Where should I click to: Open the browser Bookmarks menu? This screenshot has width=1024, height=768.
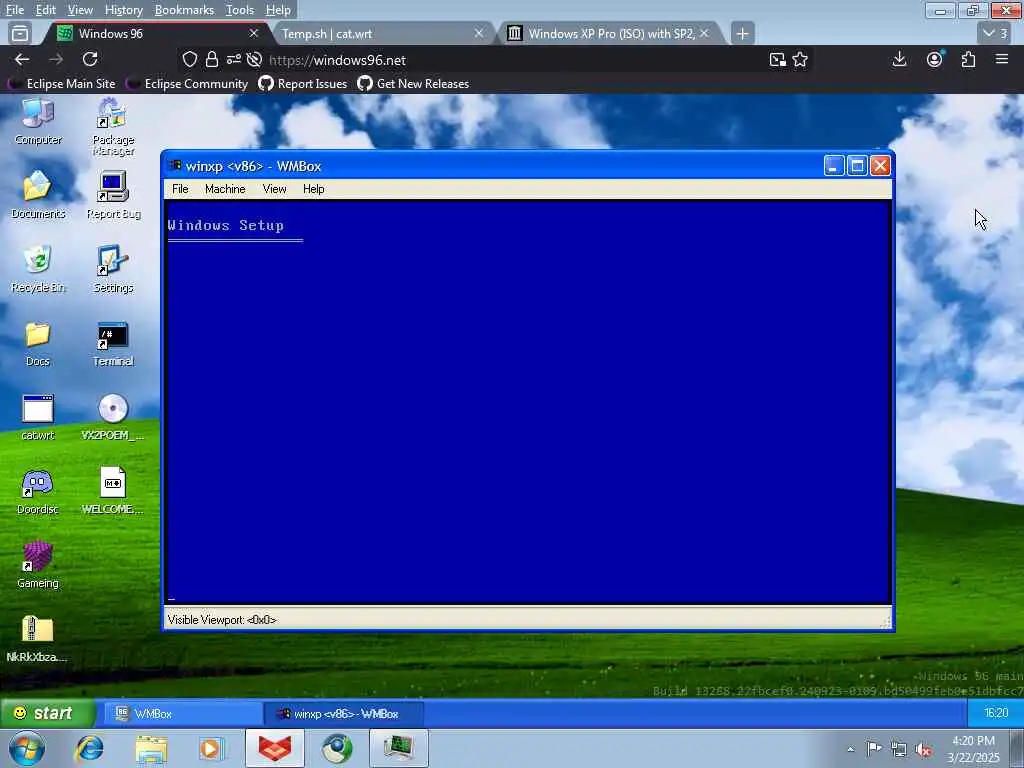(x=184, y=10)
